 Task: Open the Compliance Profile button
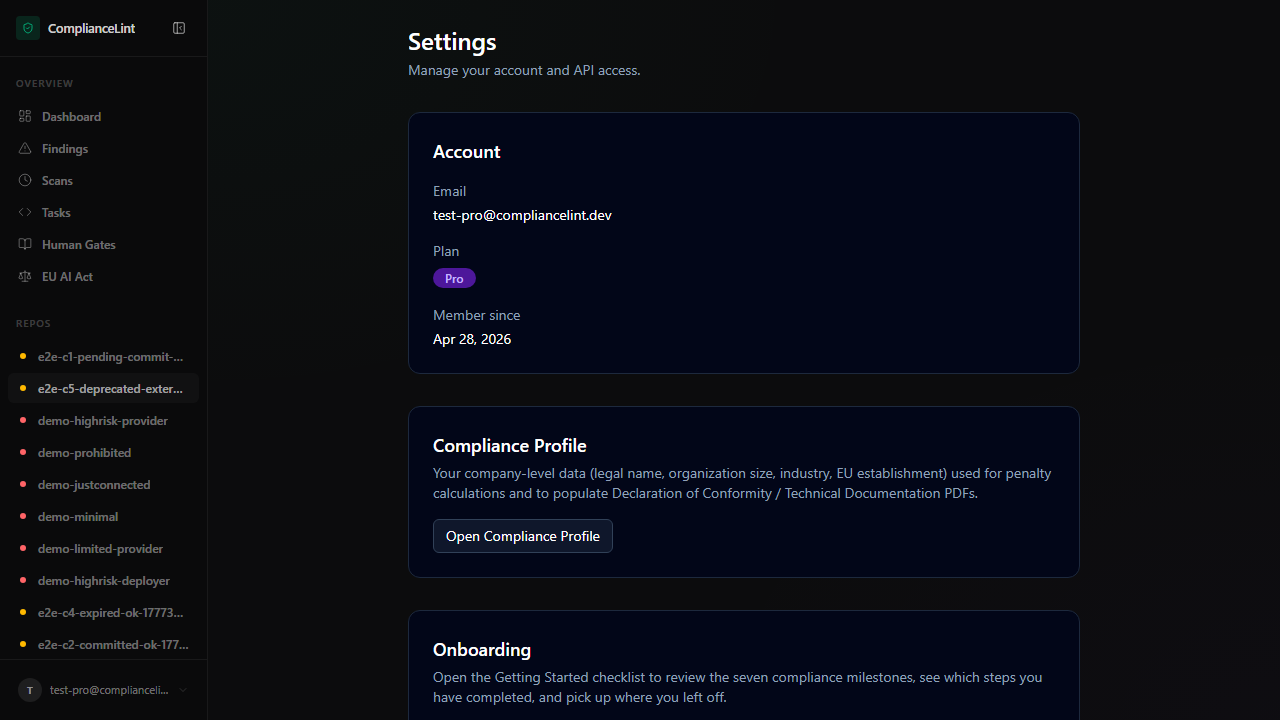pos(522,536)
